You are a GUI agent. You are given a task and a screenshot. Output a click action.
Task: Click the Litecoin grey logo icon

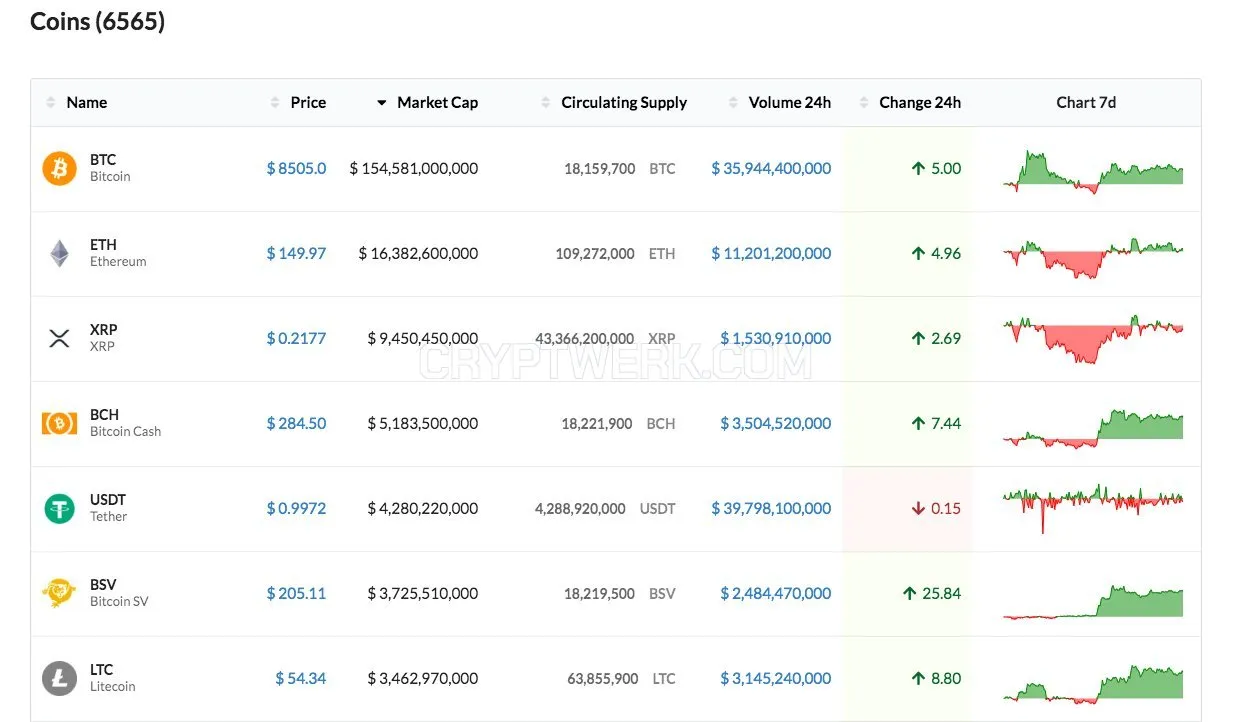[59, 678]
